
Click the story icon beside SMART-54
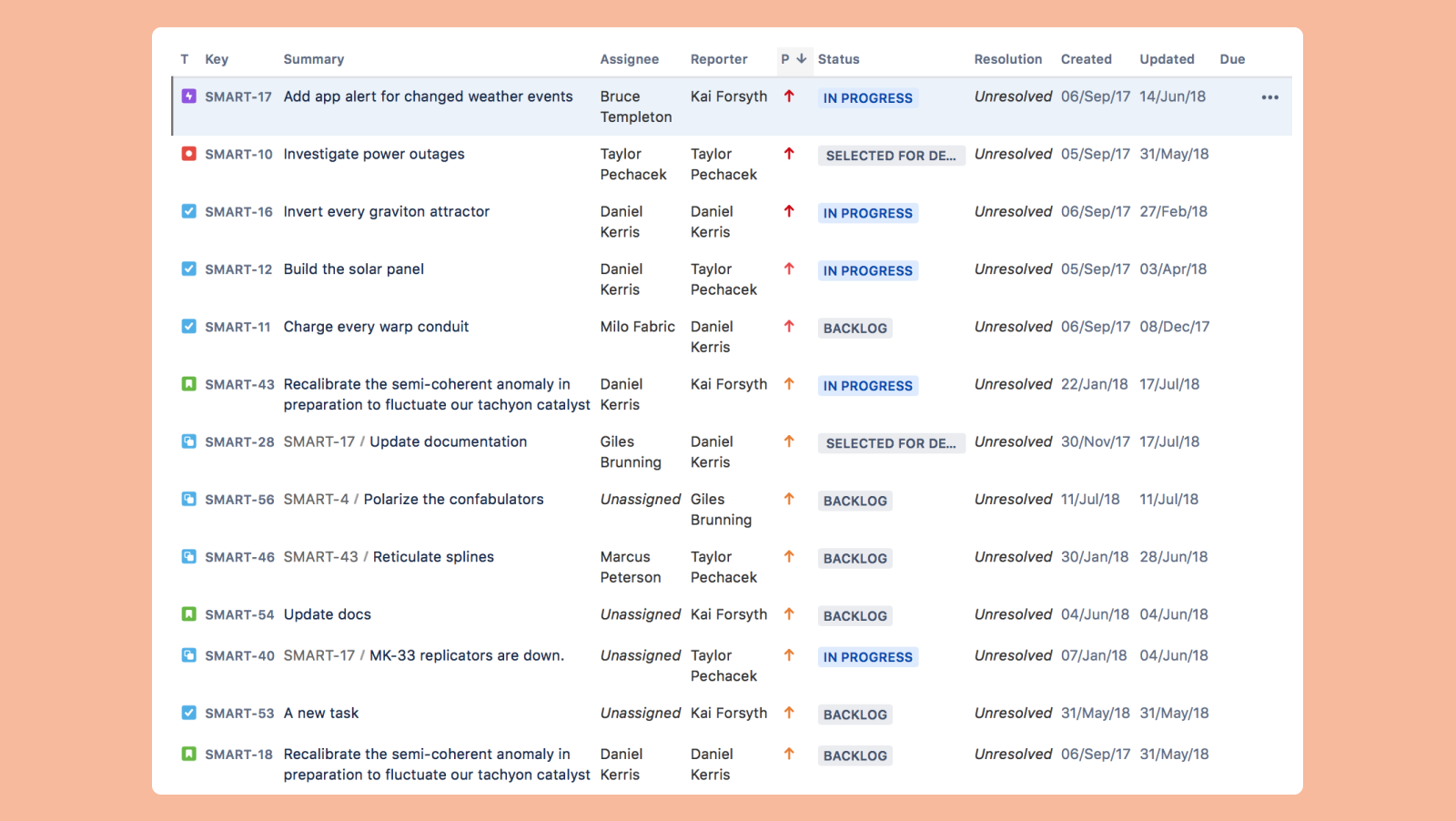click(x=187, y=614)
